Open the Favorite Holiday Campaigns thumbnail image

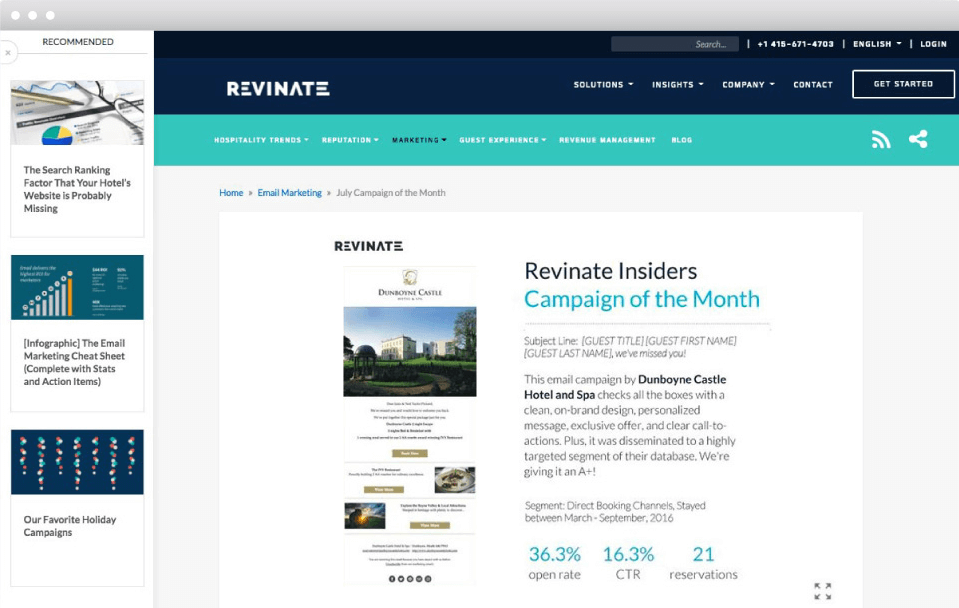coord(77,462)
